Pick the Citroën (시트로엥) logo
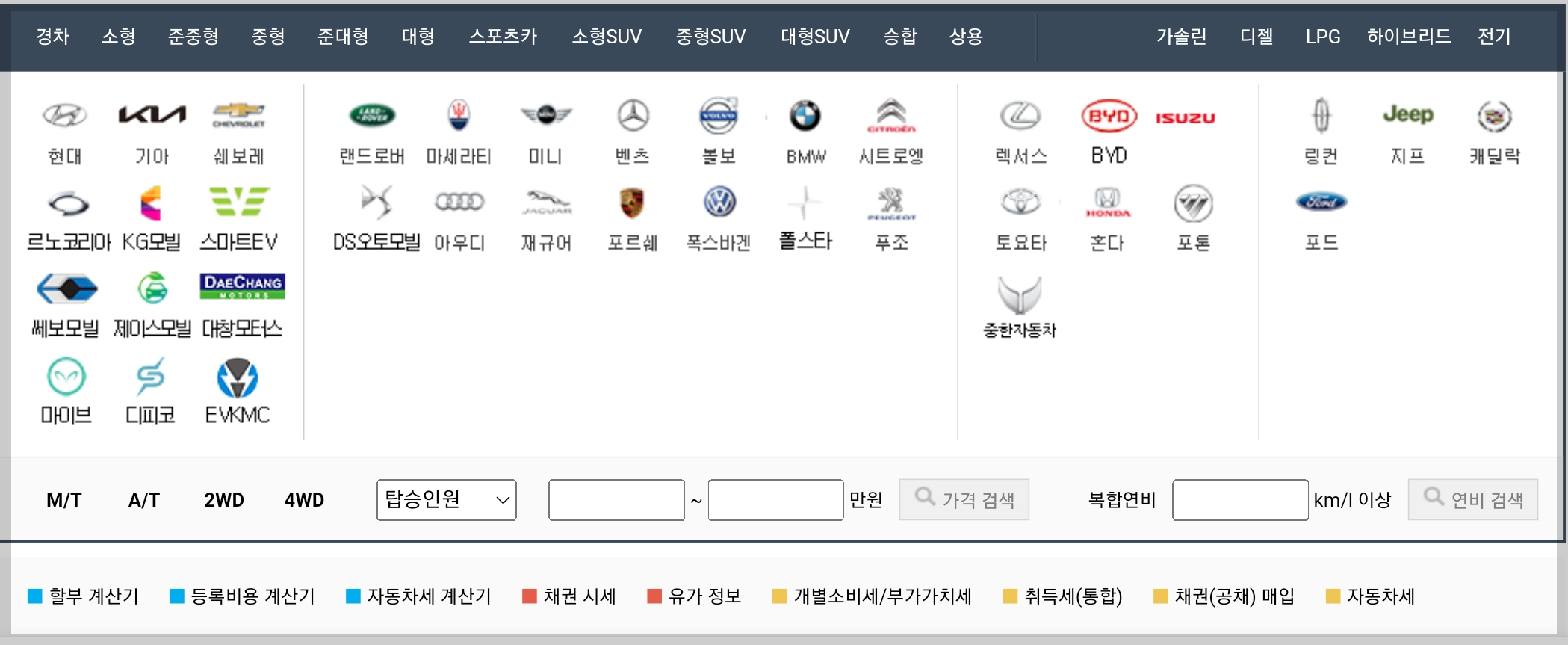Viewport: 1568px width, 645px height. point(891,115)
